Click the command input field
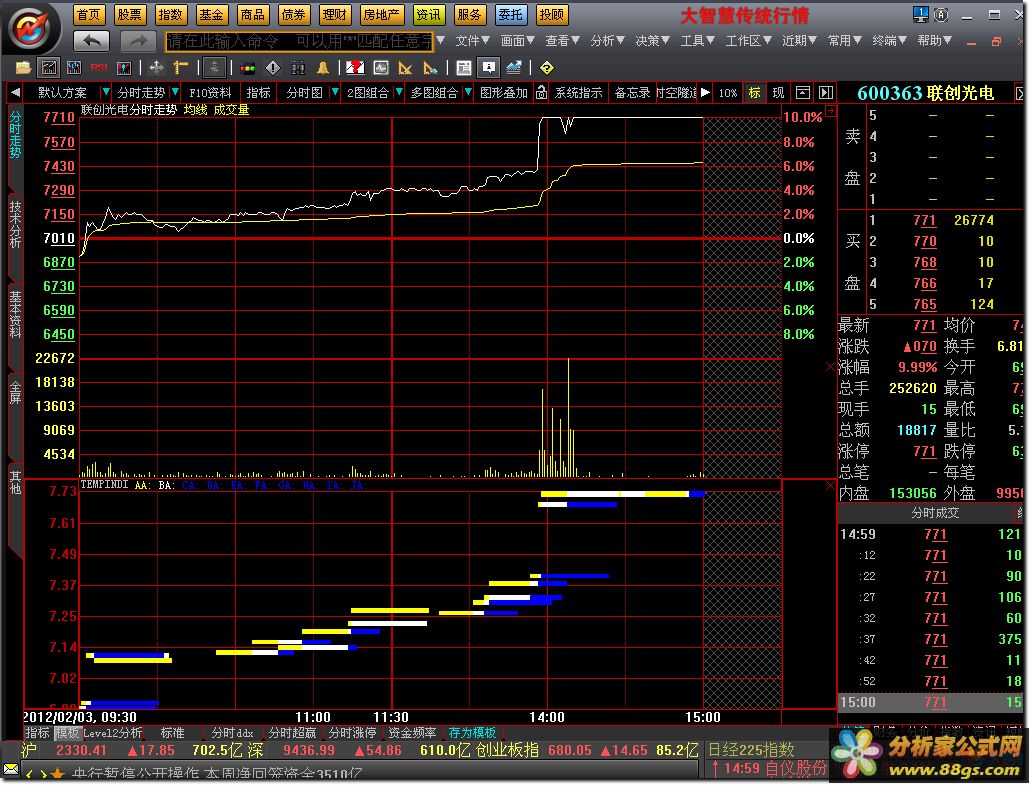The image size is (1031, 785). (299, 41)
